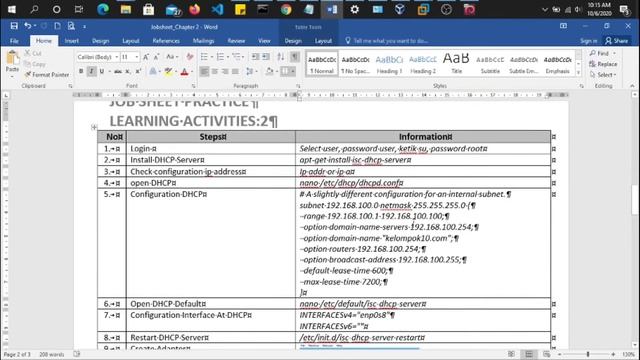Open the Paragraph dialog launcher
The height and width of the screenshot is (360, 640).
(298, 86)
